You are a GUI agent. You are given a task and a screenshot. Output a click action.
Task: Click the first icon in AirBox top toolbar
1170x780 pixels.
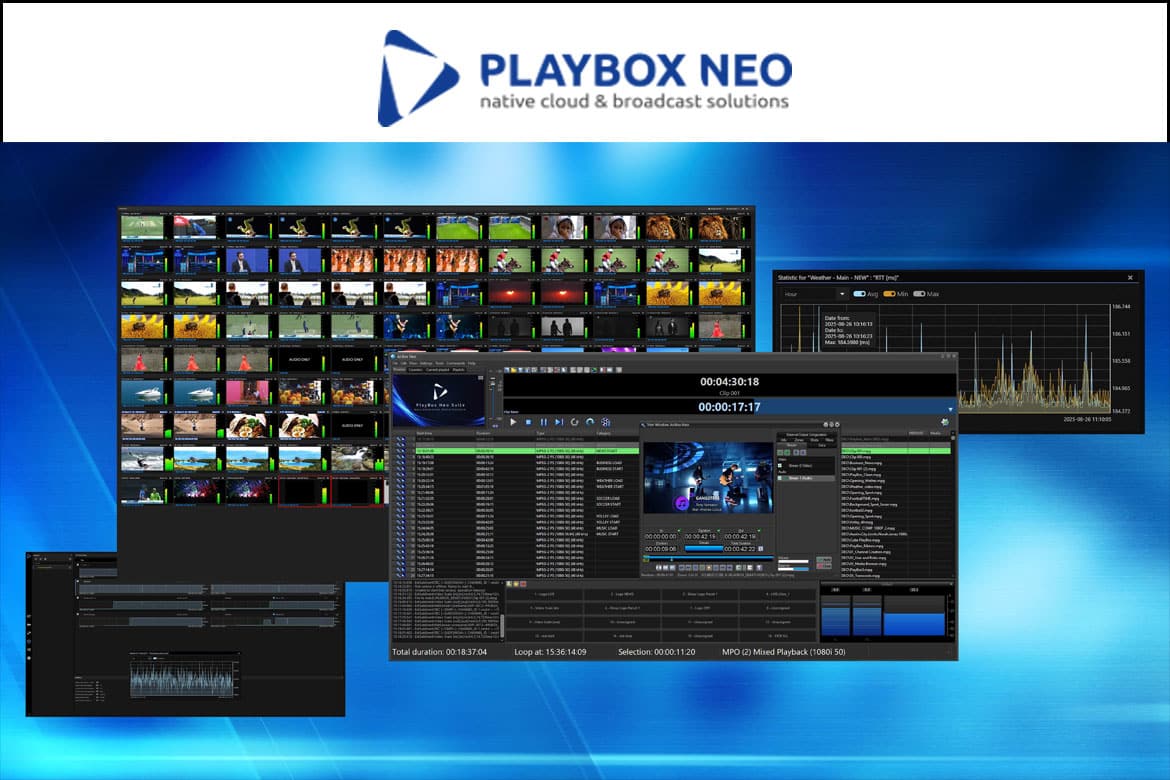507,369
